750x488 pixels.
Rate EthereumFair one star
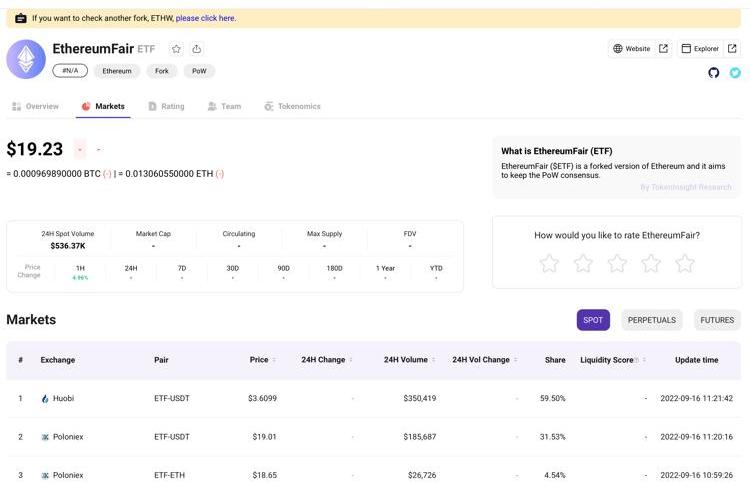549,263
